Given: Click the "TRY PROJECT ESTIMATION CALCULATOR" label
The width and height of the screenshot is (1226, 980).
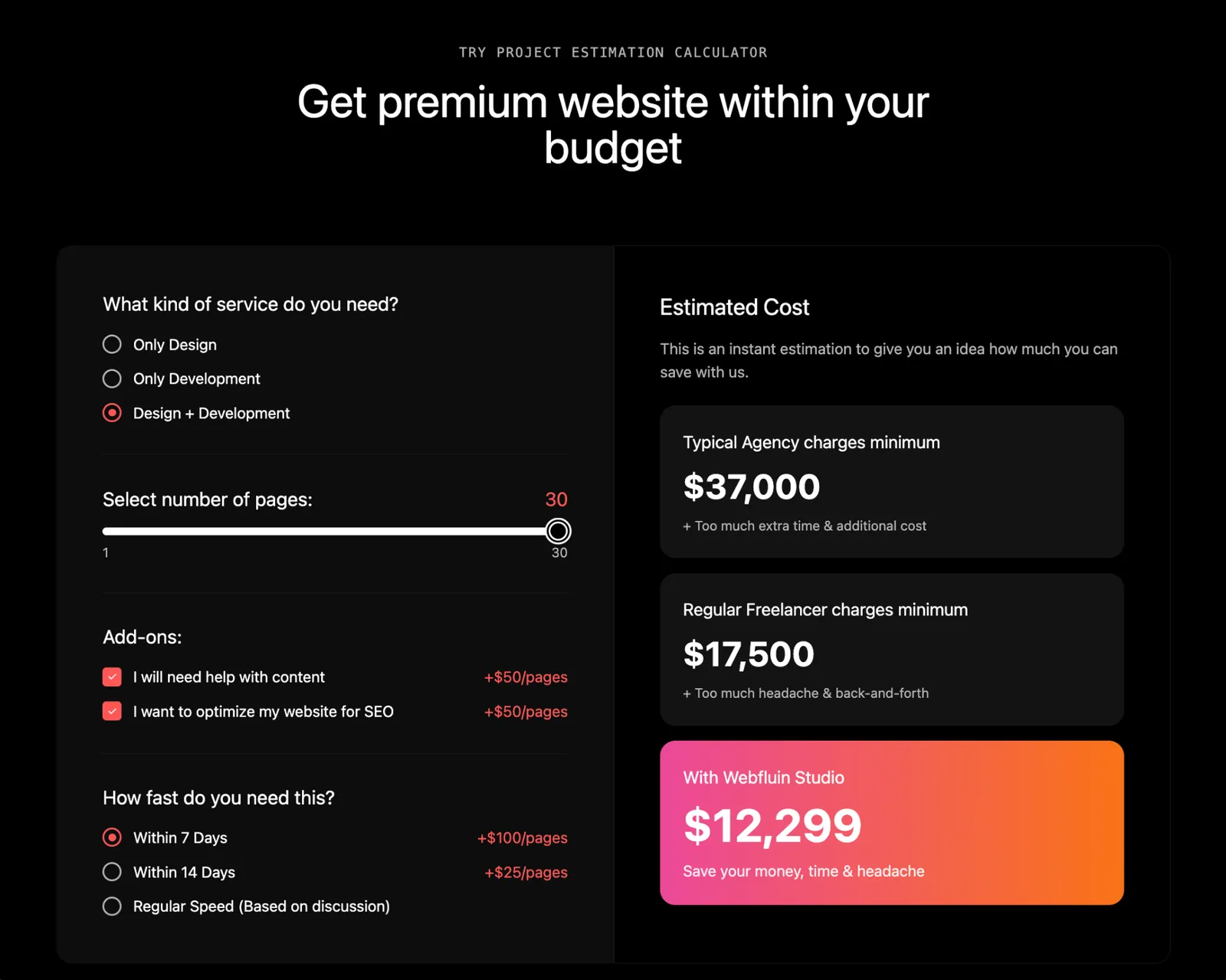Looking at the screenshot, I should (612, 52).
